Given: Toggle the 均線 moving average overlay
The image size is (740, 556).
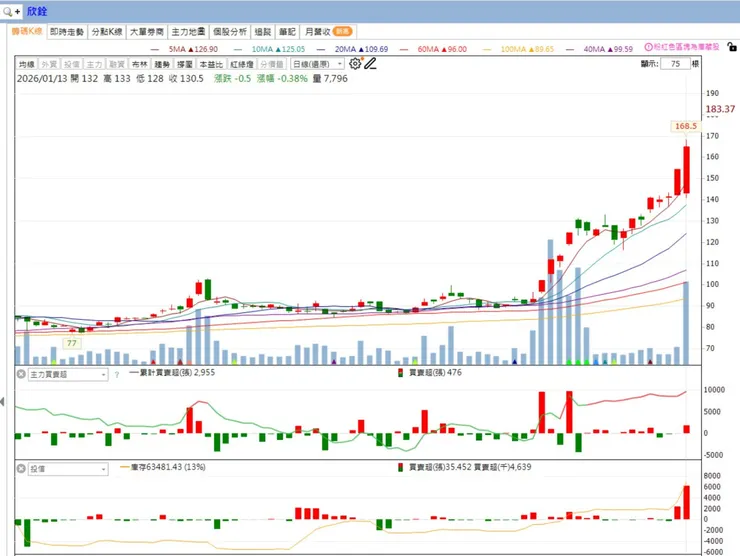Looking at the screenshot, I should tap(27, 64).
